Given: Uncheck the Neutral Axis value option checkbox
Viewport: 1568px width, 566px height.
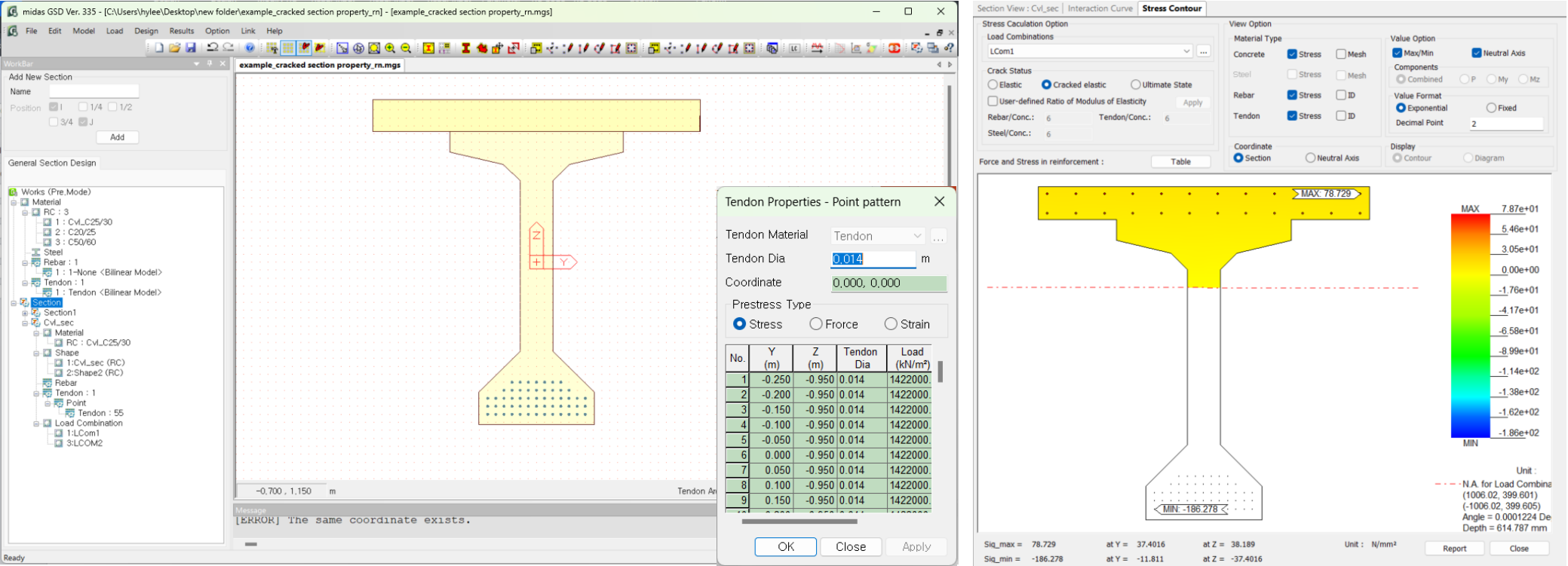Looking at the screenshot, I should point(1476,53).
